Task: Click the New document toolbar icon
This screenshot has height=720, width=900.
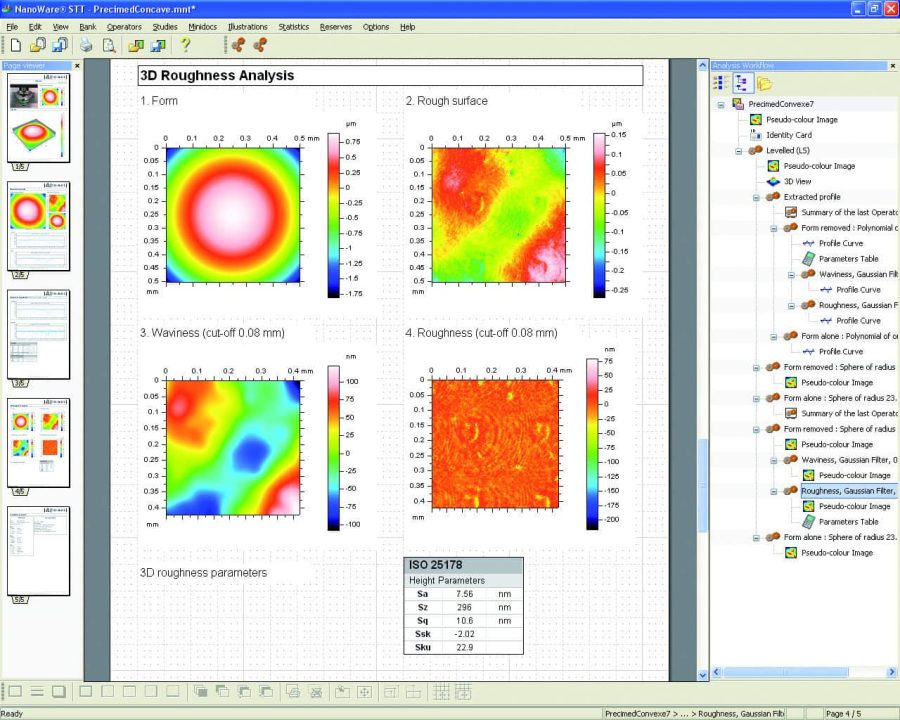Action: click(15, 45)
